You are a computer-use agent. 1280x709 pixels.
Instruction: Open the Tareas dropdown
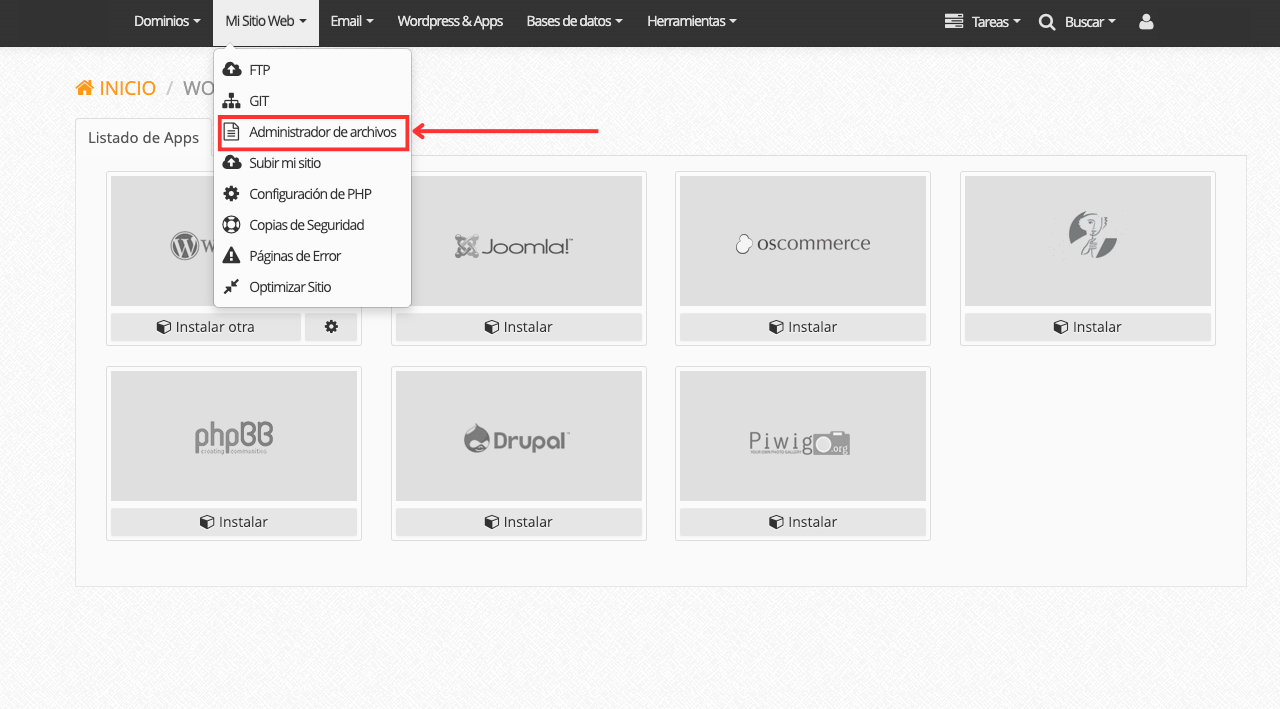983,21
